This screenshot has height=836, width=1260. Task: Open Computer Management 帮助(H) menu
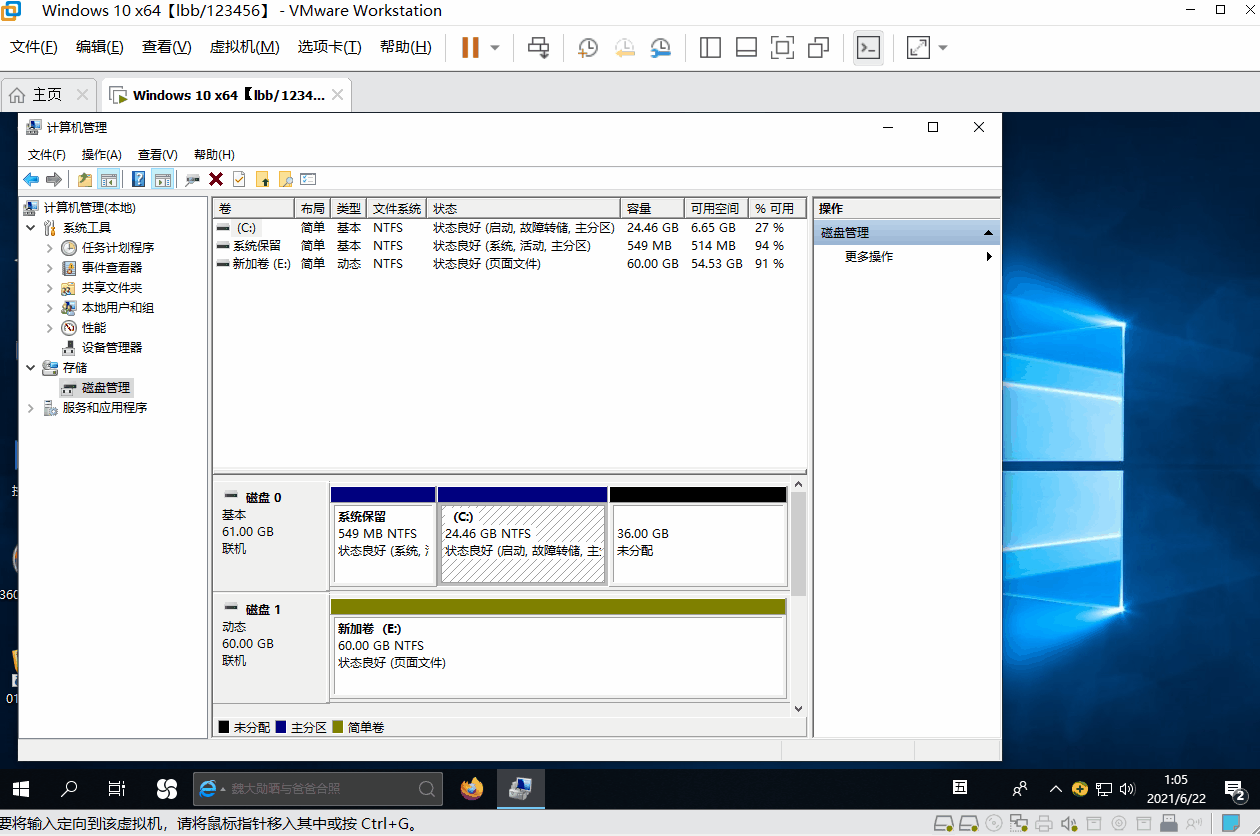[214, 155]
